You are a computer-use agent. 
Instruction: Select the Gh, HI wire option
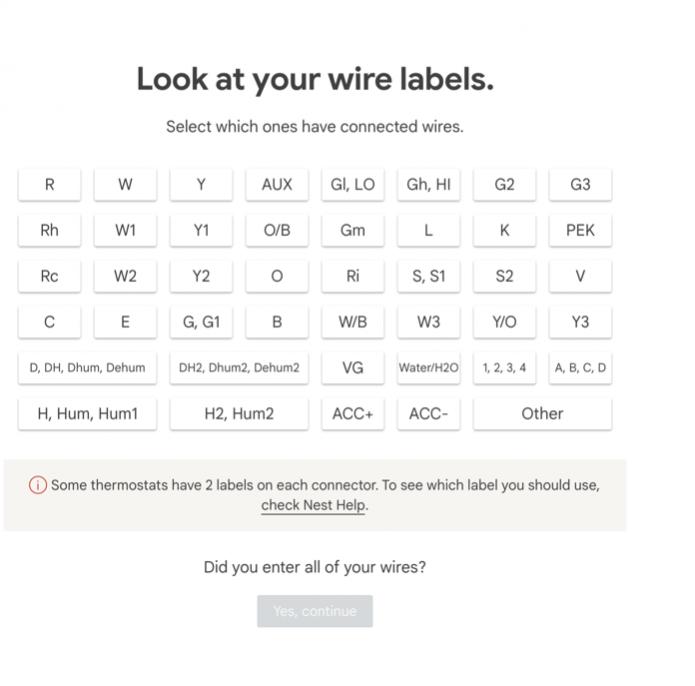(x=429, y=184)
